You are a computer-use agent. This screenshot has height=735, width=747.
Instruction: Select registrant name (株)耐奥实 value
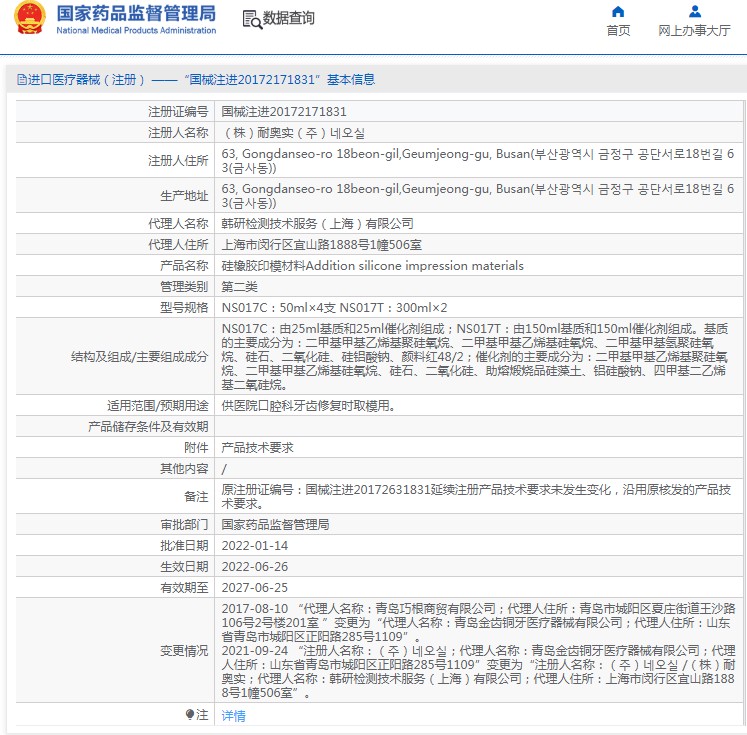pos(293,133)
